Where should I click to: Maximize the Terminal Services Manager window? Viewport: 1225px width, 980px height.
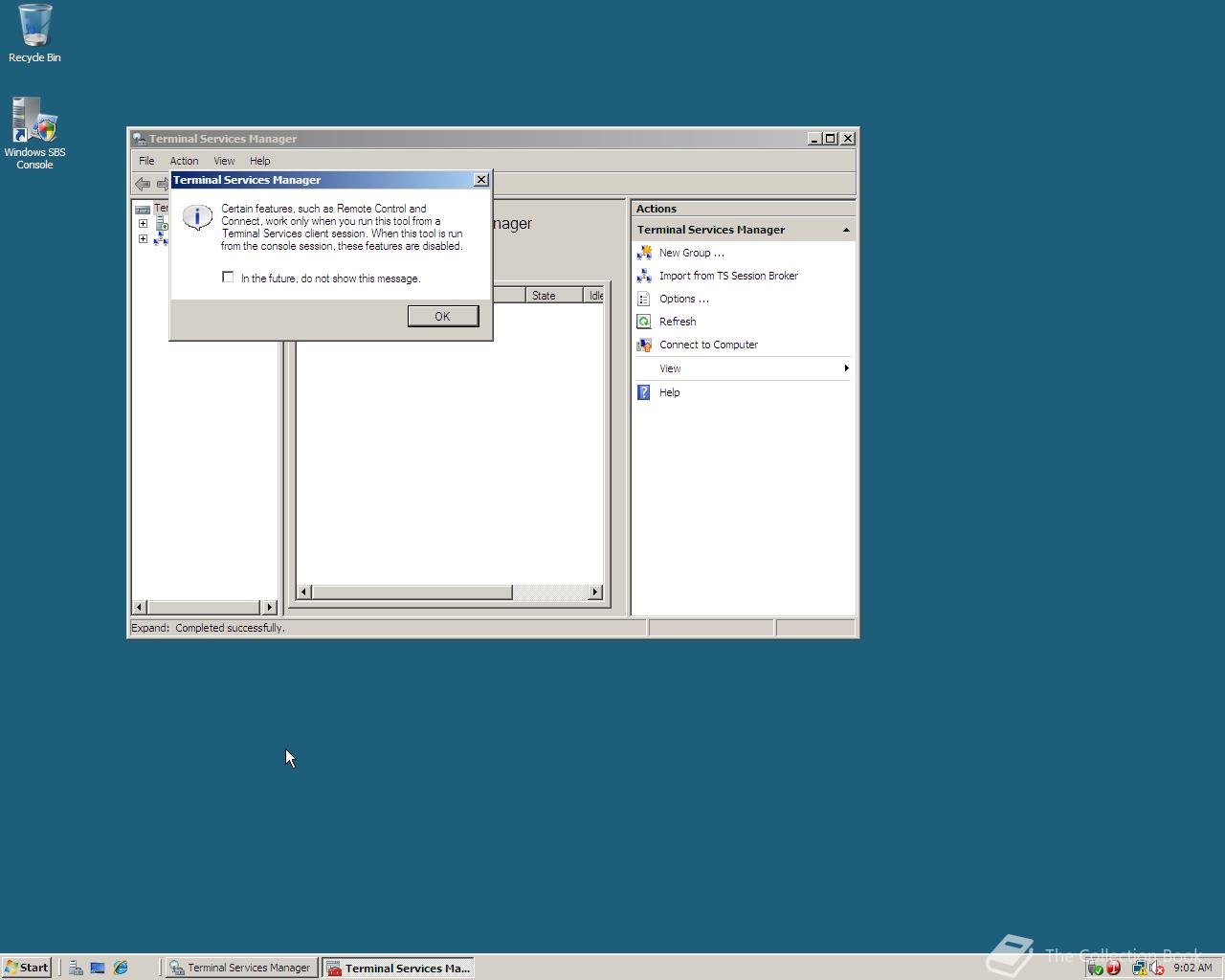coord(831,139)
